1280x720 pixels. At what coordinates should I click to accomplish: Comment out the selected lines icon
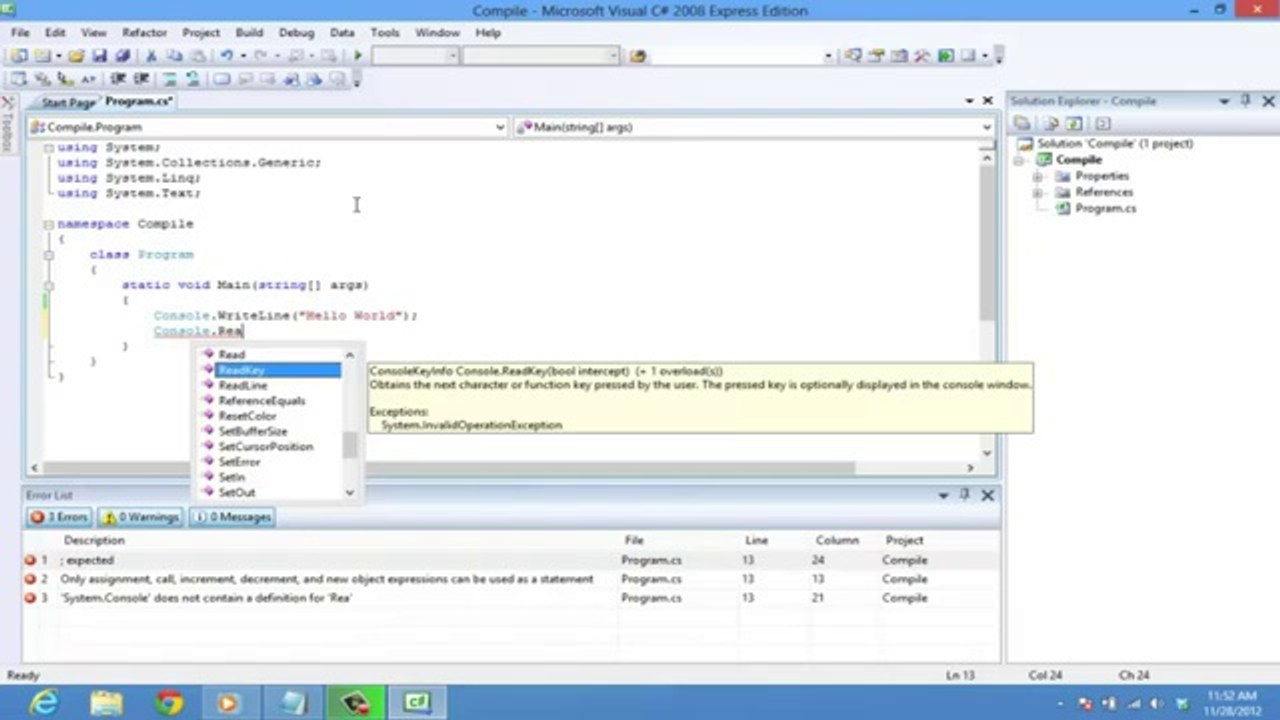(169, 78)
